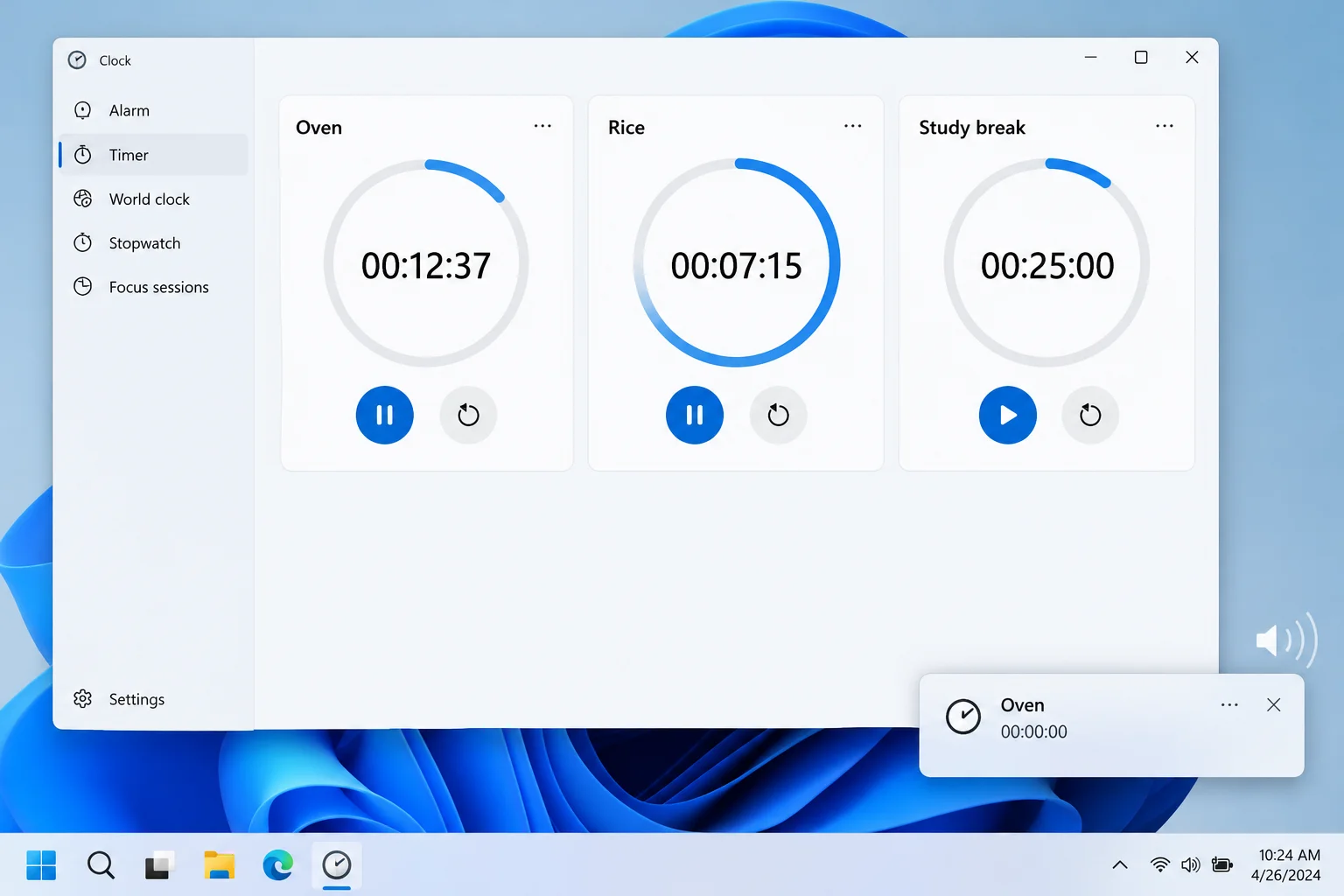Click the Oven timer countdown 00:12:37
Viewport: 1344px width, 896px height.
426,266
